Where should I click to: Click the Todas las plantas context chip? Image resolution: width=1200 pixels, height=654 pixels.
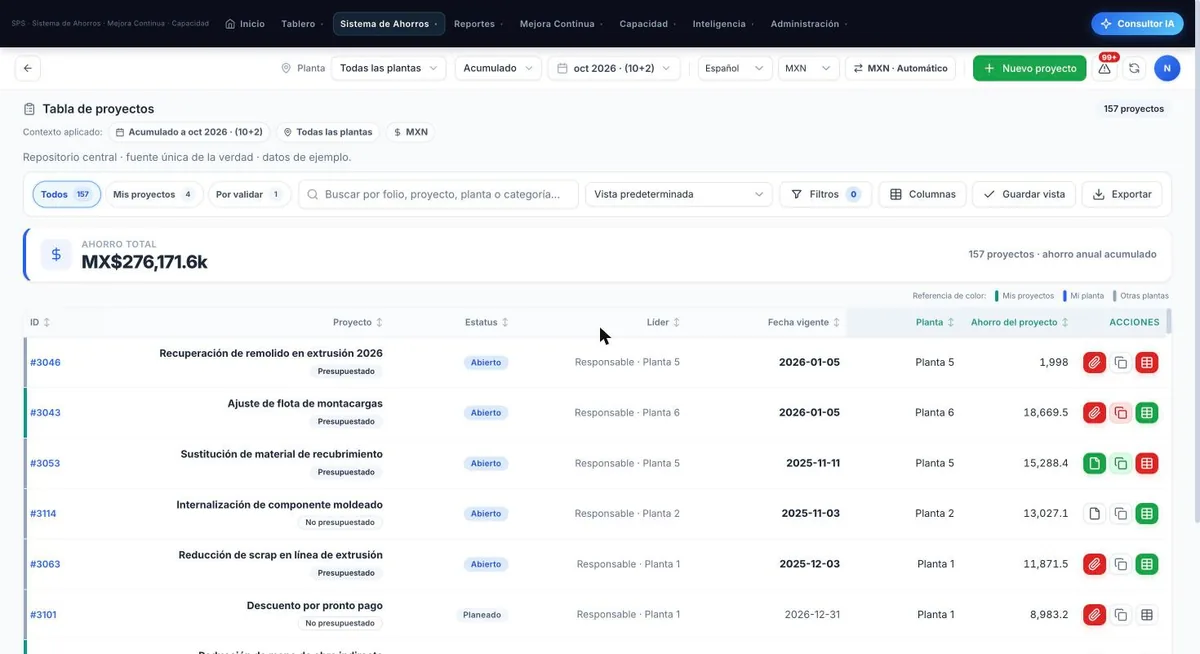click(x=327, y=132)
